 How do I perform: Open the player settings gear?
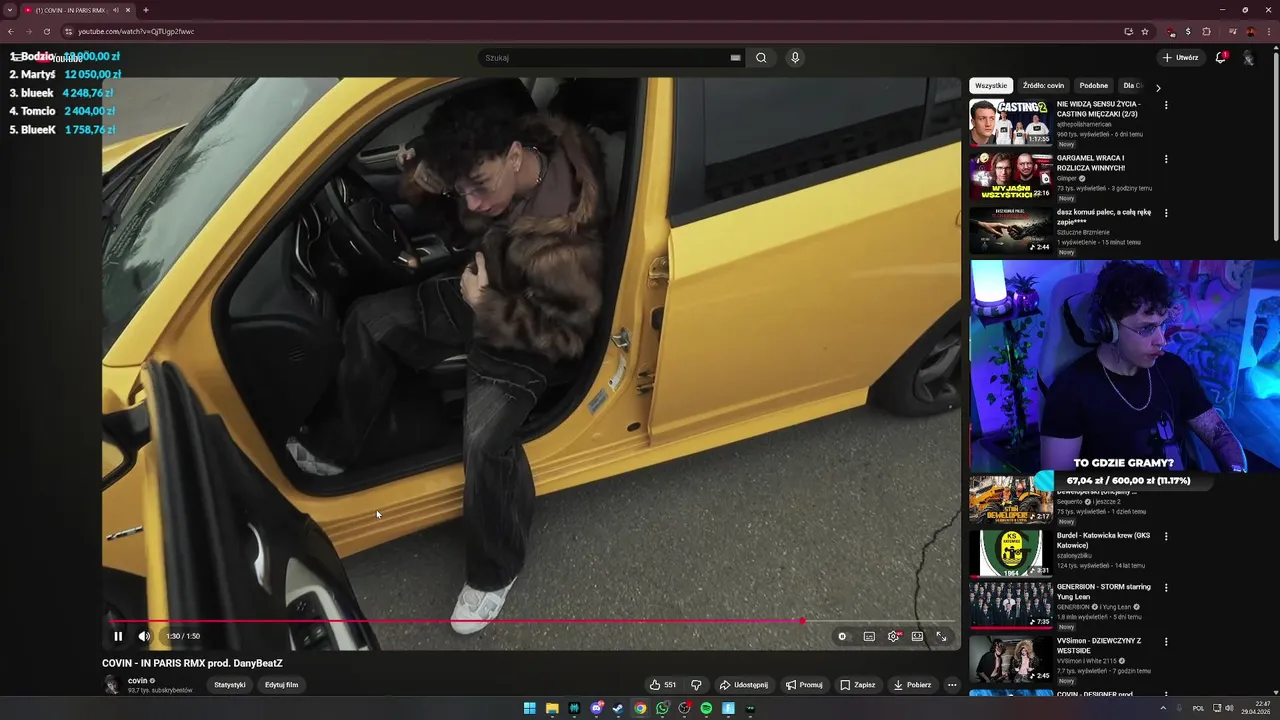pyautogui.click(x=894, y=636)
